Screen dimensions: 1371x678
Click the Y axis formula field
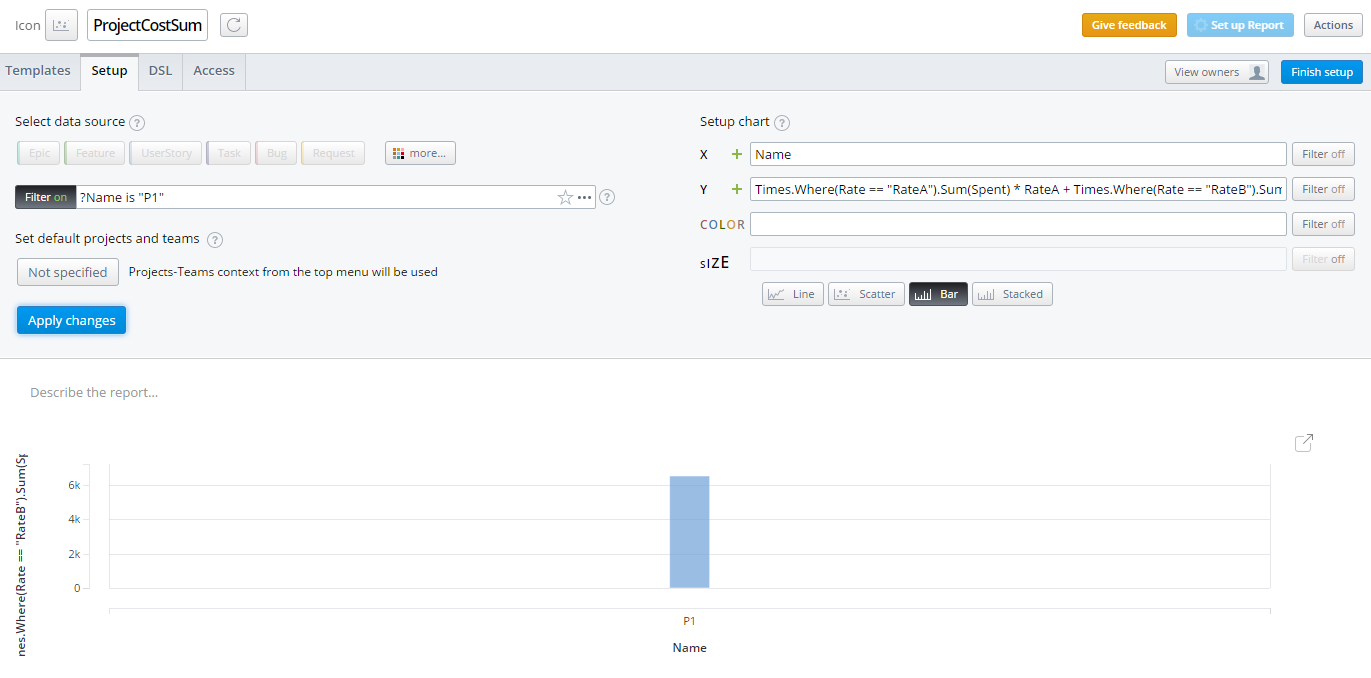[x=1018, y=189]
